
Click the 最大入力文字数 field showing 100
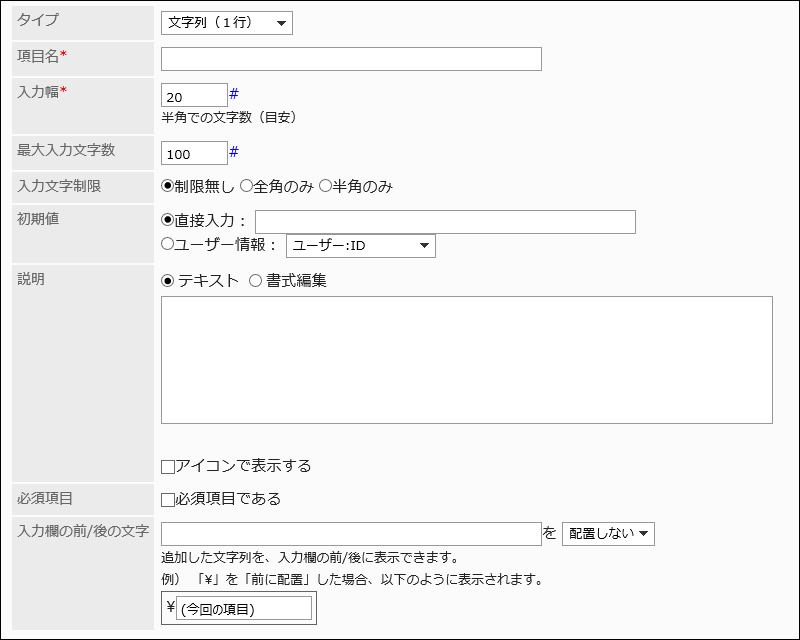coord(194,153)
